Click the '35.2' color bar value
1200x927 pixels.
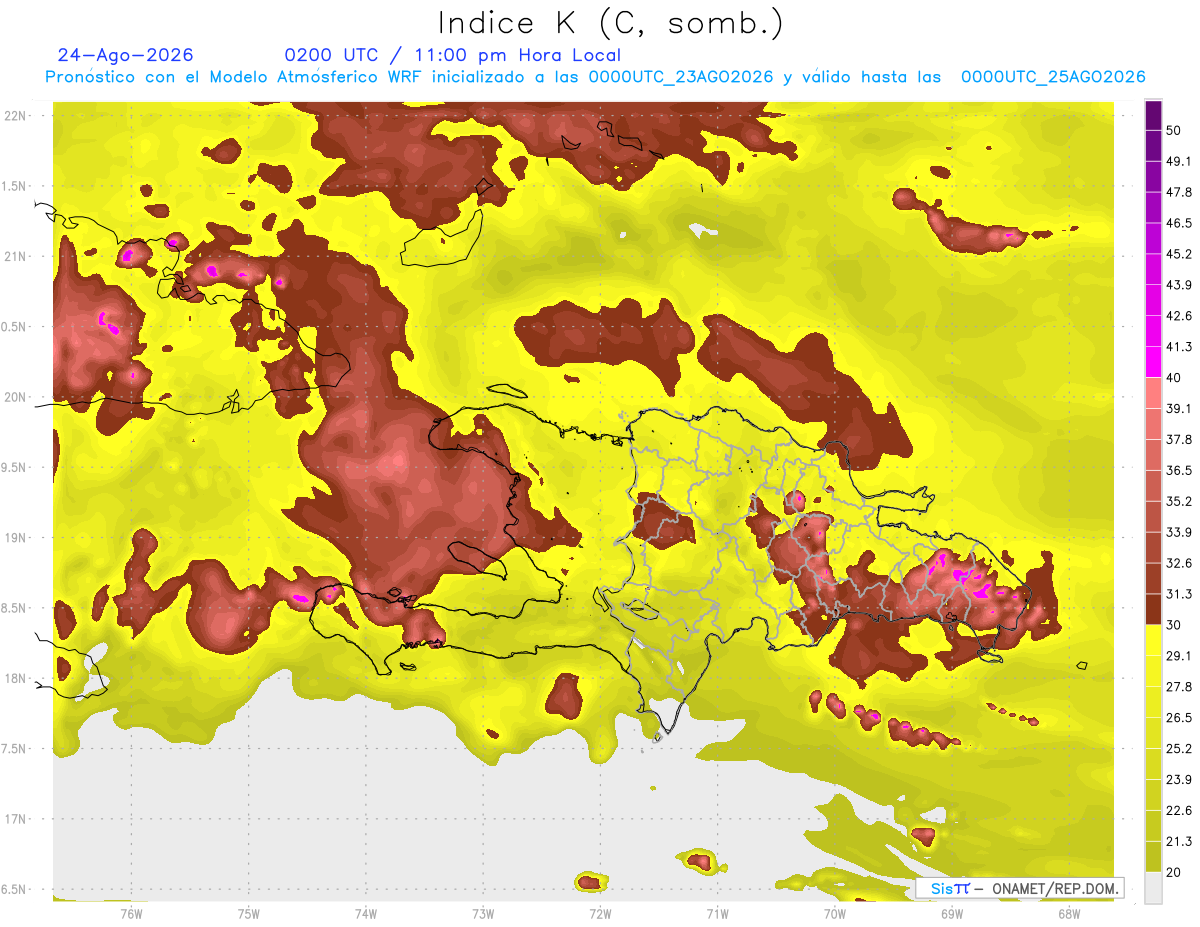click(x=1179, y=501)
